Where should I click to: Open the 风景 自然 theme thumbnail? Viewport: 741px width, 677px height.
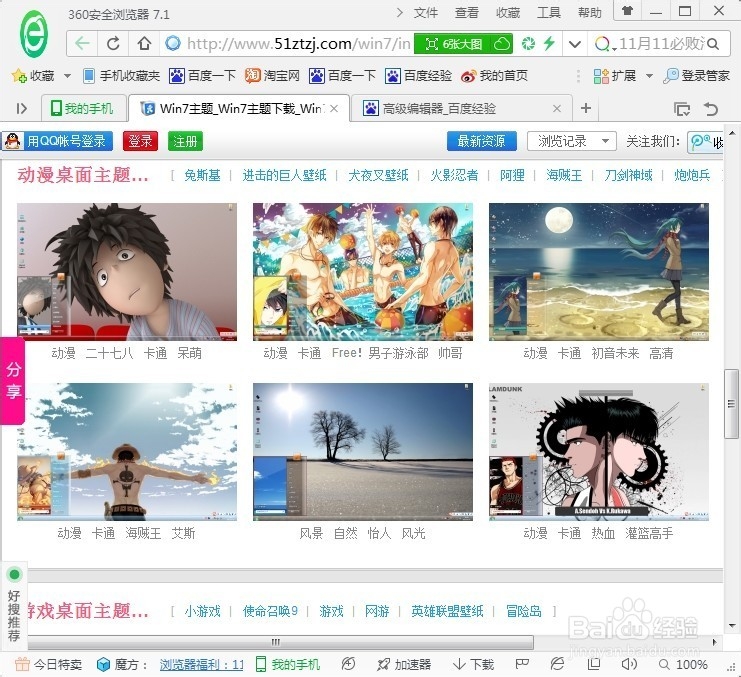[363, 452]
